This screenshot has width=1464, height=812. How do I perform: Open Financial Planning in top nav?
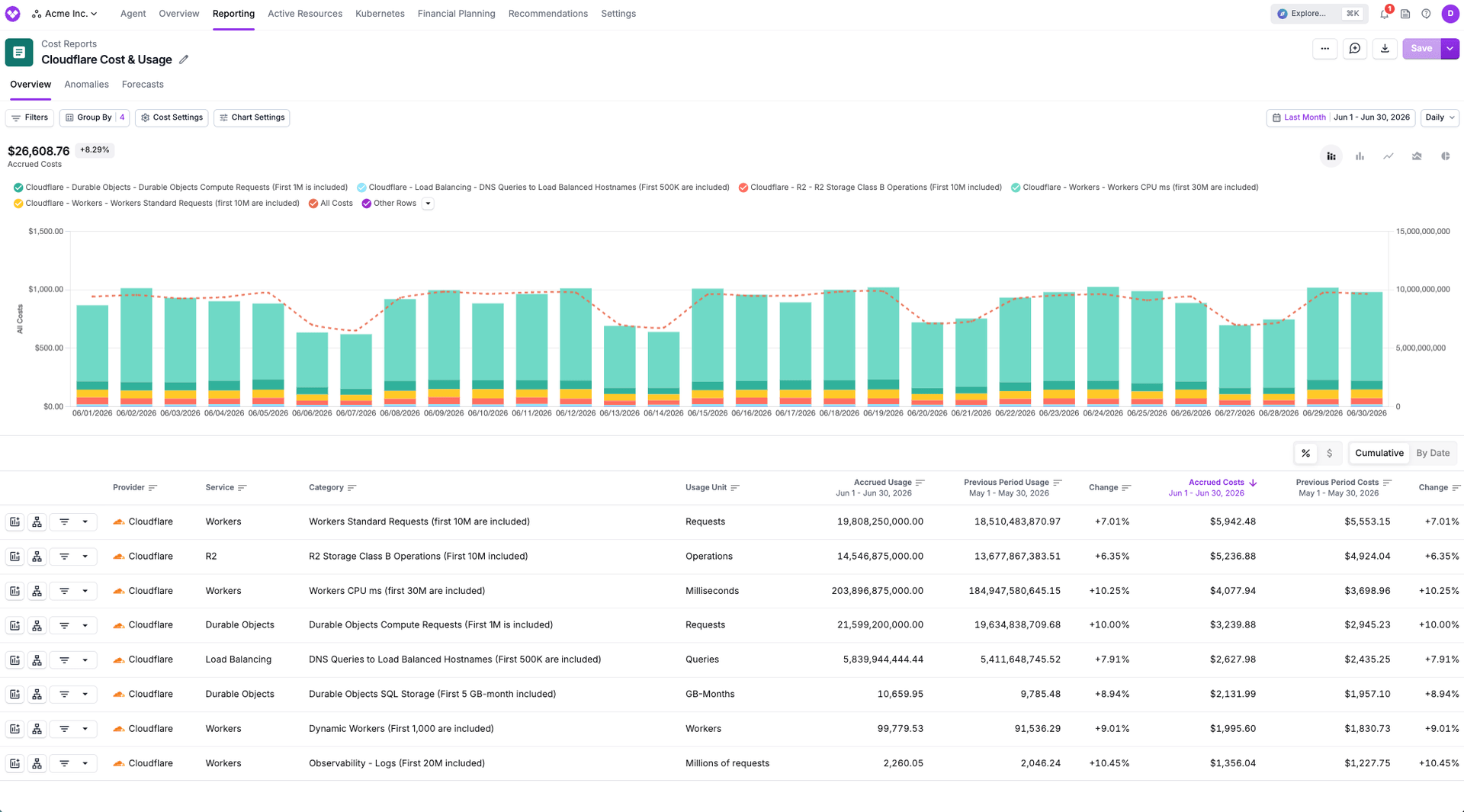tap(456, 14)
